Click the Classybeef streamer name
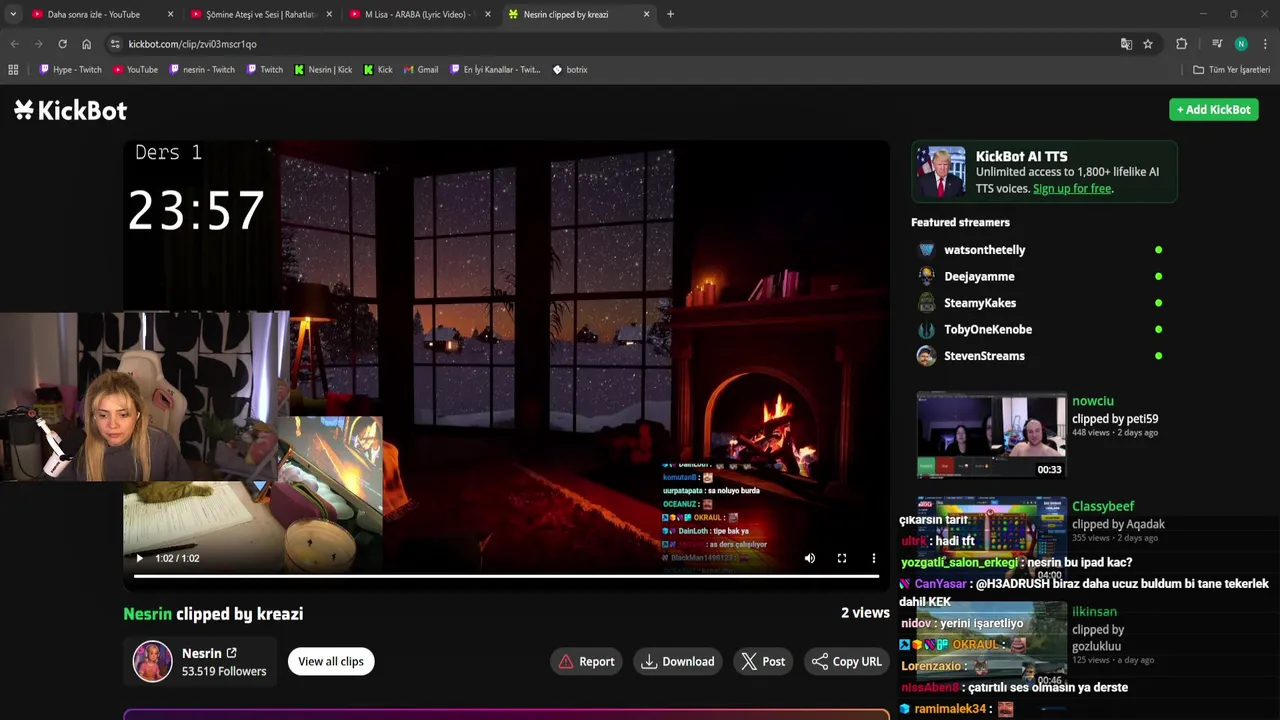The height and width of the screenshot is (720, 1280). coord(1103,506)
